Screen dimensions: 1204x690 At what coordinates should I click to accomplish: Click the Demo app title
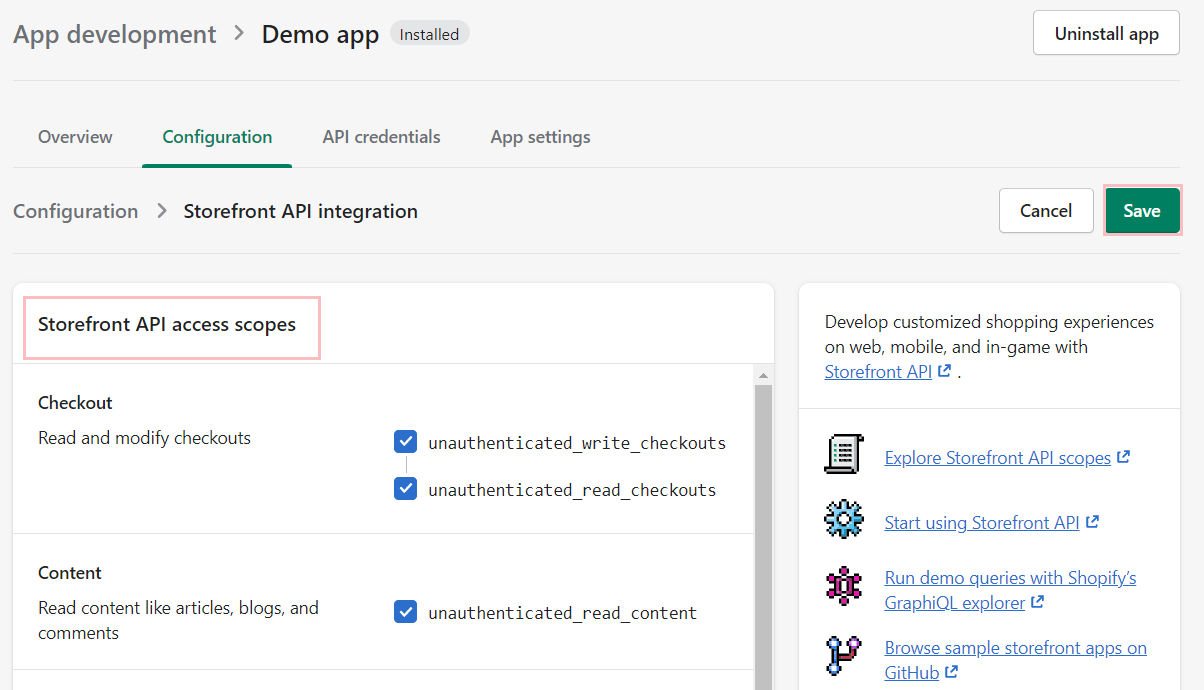pos(320,34)
